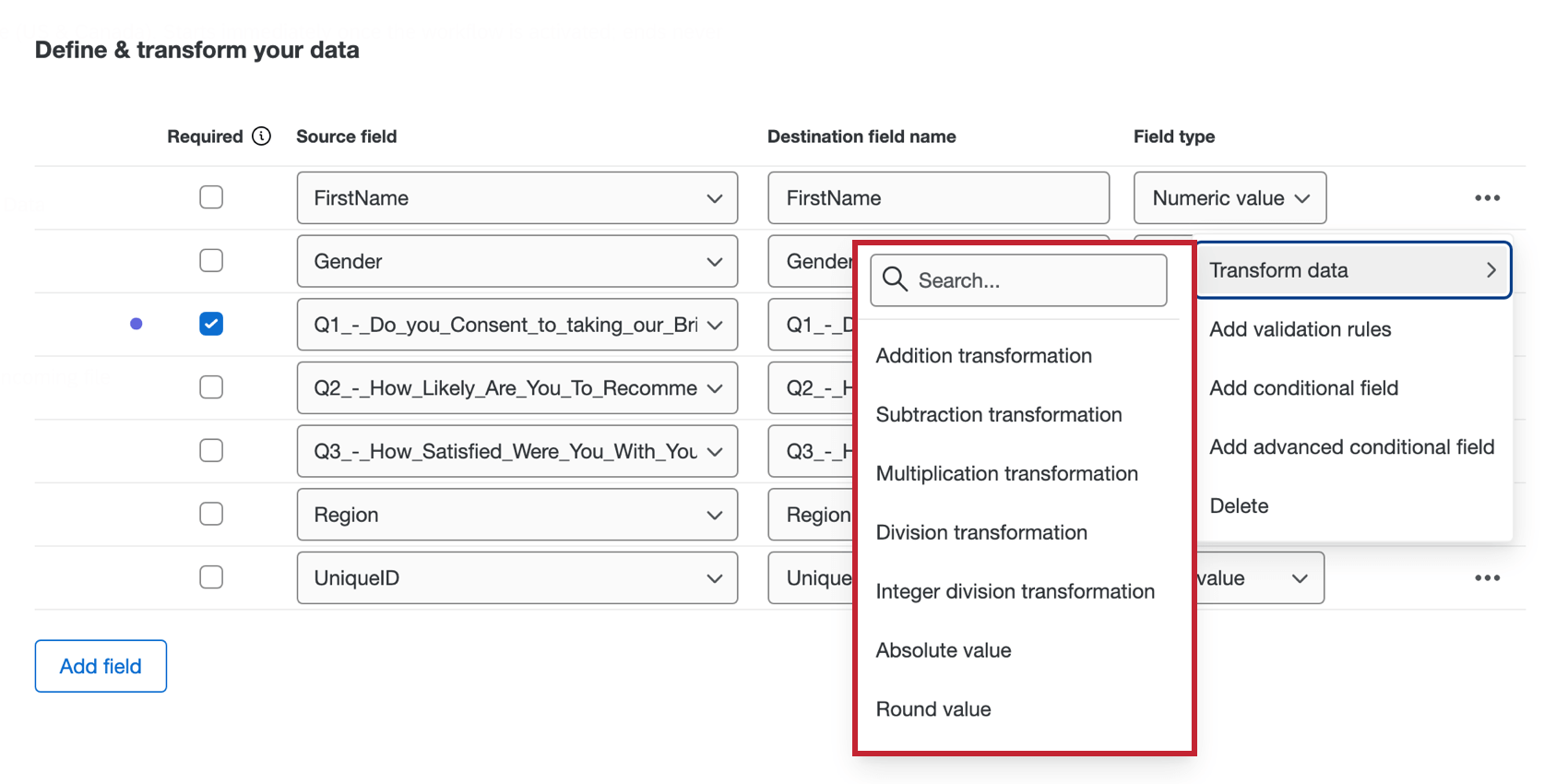
Task: Check the Required box for FirstName
Action: (x=211, y=197)
